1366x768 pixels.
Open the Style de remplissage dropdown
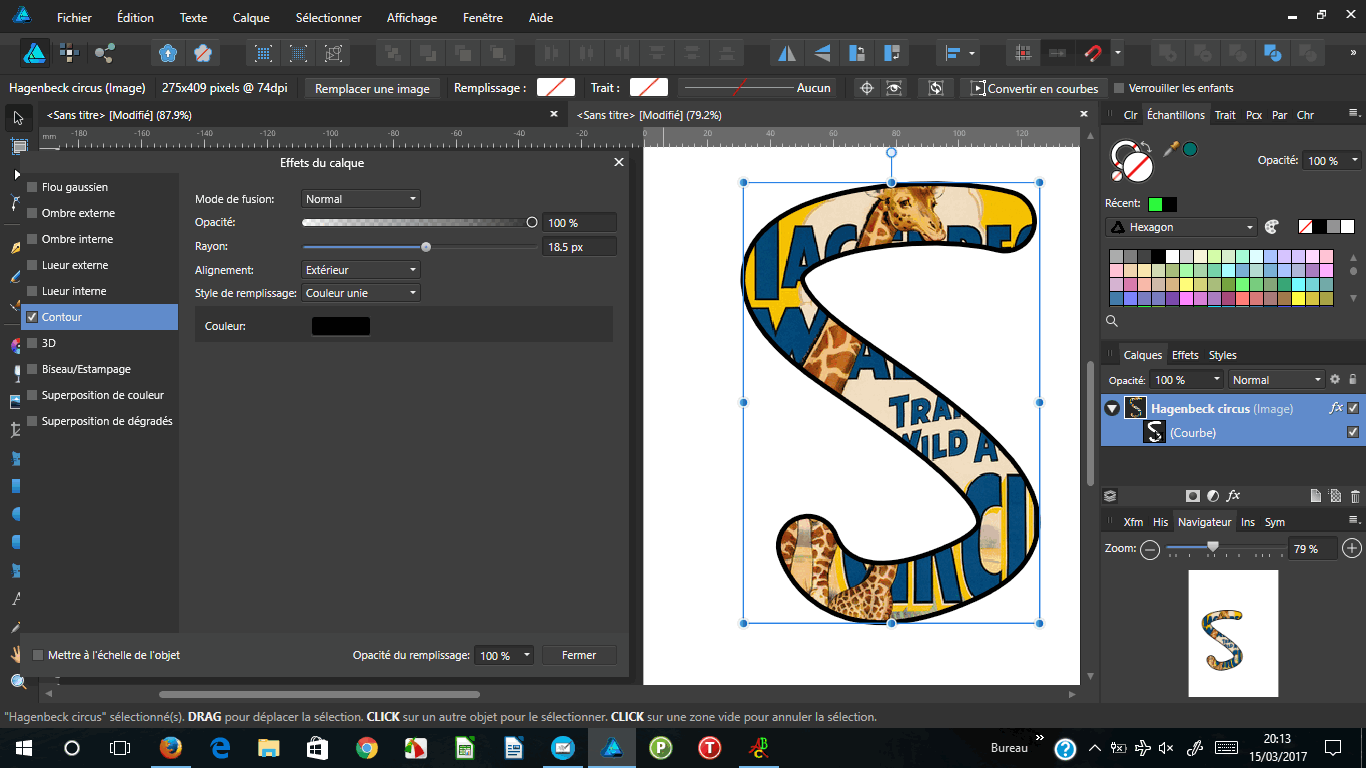361,293
